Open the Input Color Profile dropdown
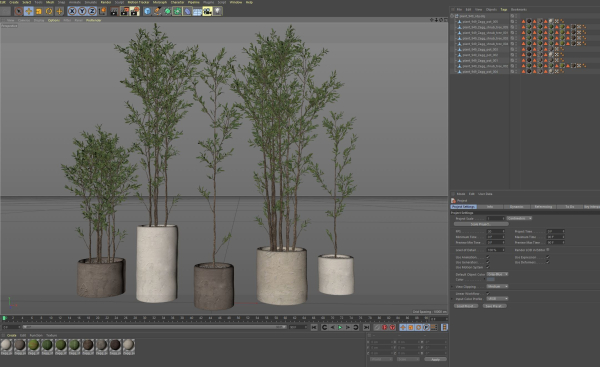Image resolution: width=600 pixels, height=367 pixels. coord(497,298)
